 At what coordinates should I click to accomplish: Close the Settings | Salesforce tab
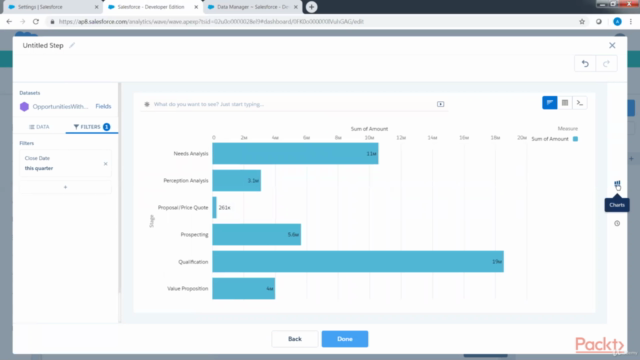[96, 7]
